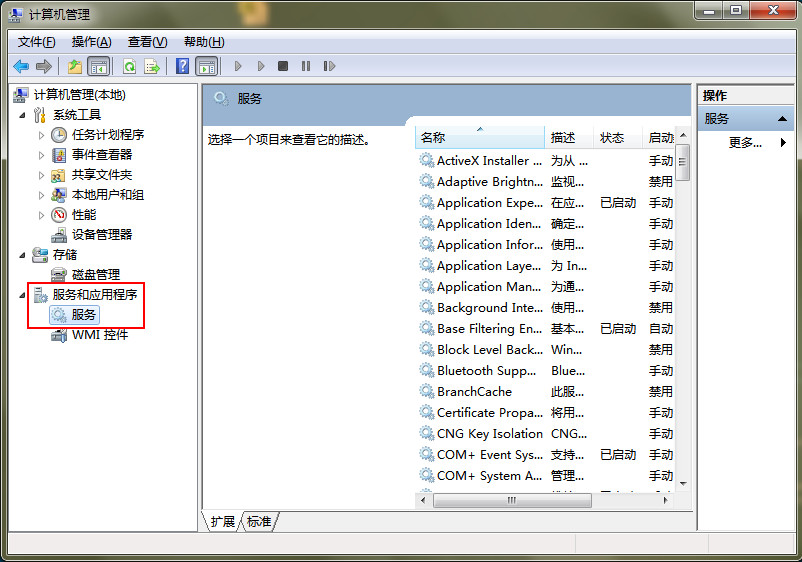
Task: Collapse the 服务和应用程序 tree node
Action: point(22,295)
